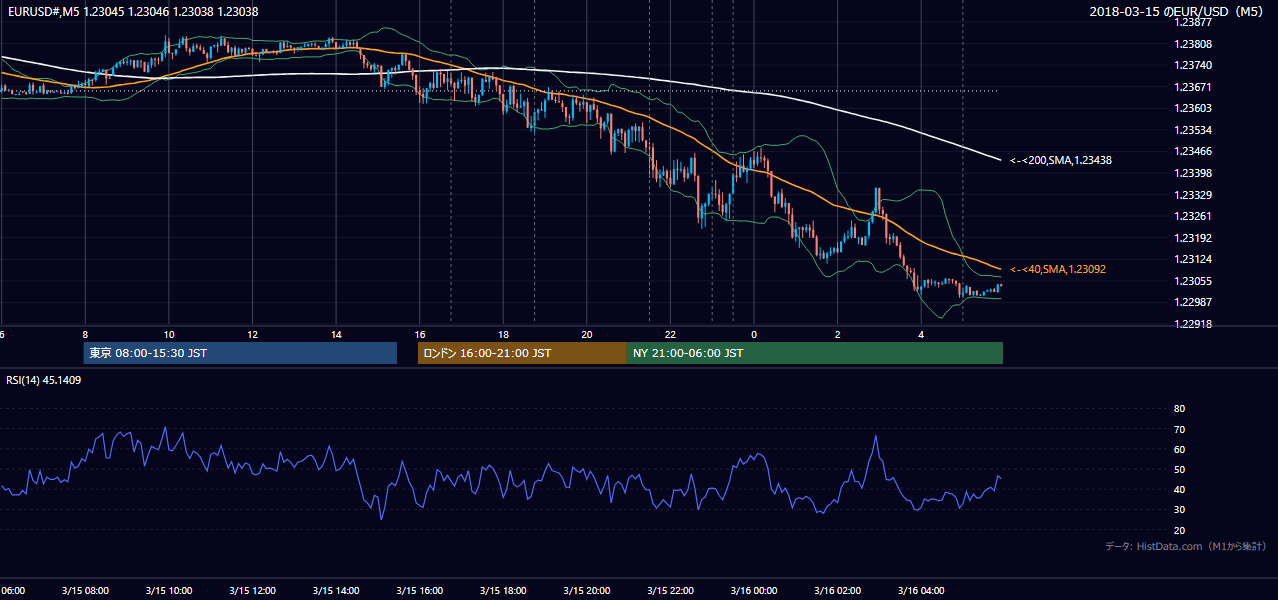Image resolution: width=1278 pixels, height=600 pixels.
Task: Click the 1.23124 price axis label
Action: point(1193,259)
